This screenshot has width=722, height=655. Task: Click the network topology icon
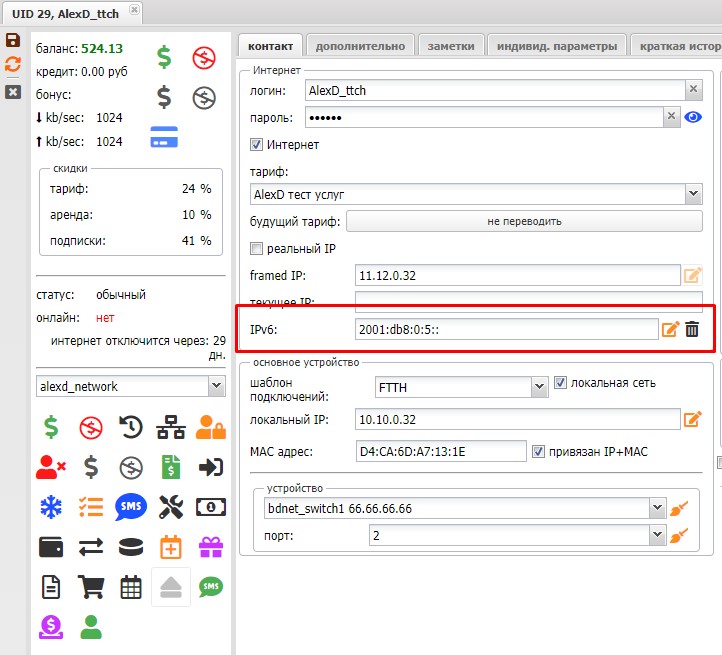[171, 428]
